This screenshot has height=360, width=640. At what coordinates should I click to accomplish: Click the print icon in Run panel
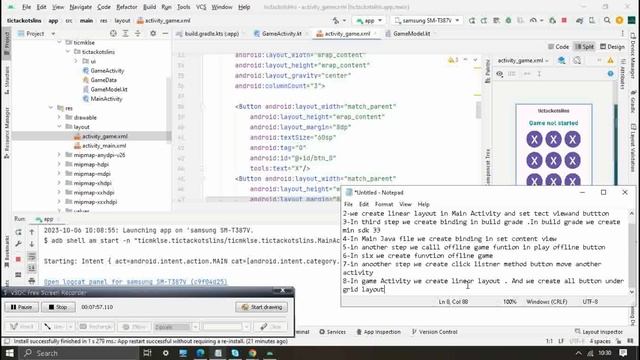32,281
